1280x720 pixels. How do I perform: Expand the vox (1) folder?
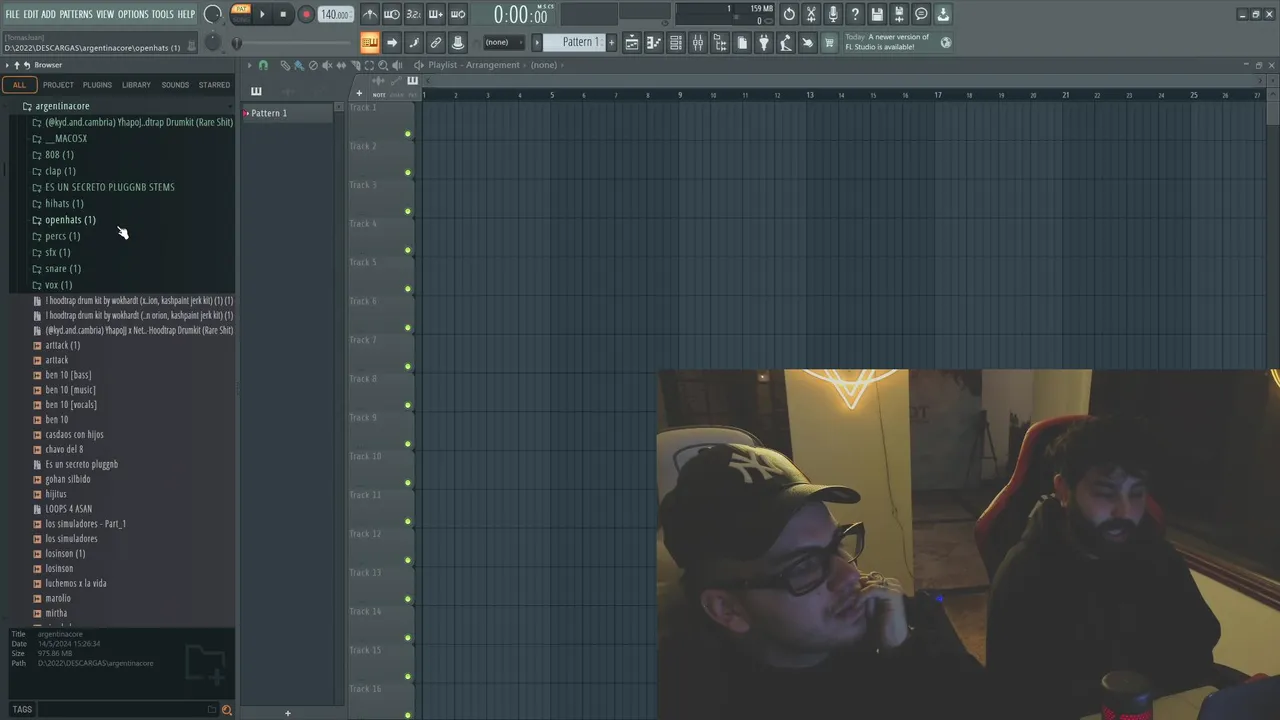(x=58, y=285)
